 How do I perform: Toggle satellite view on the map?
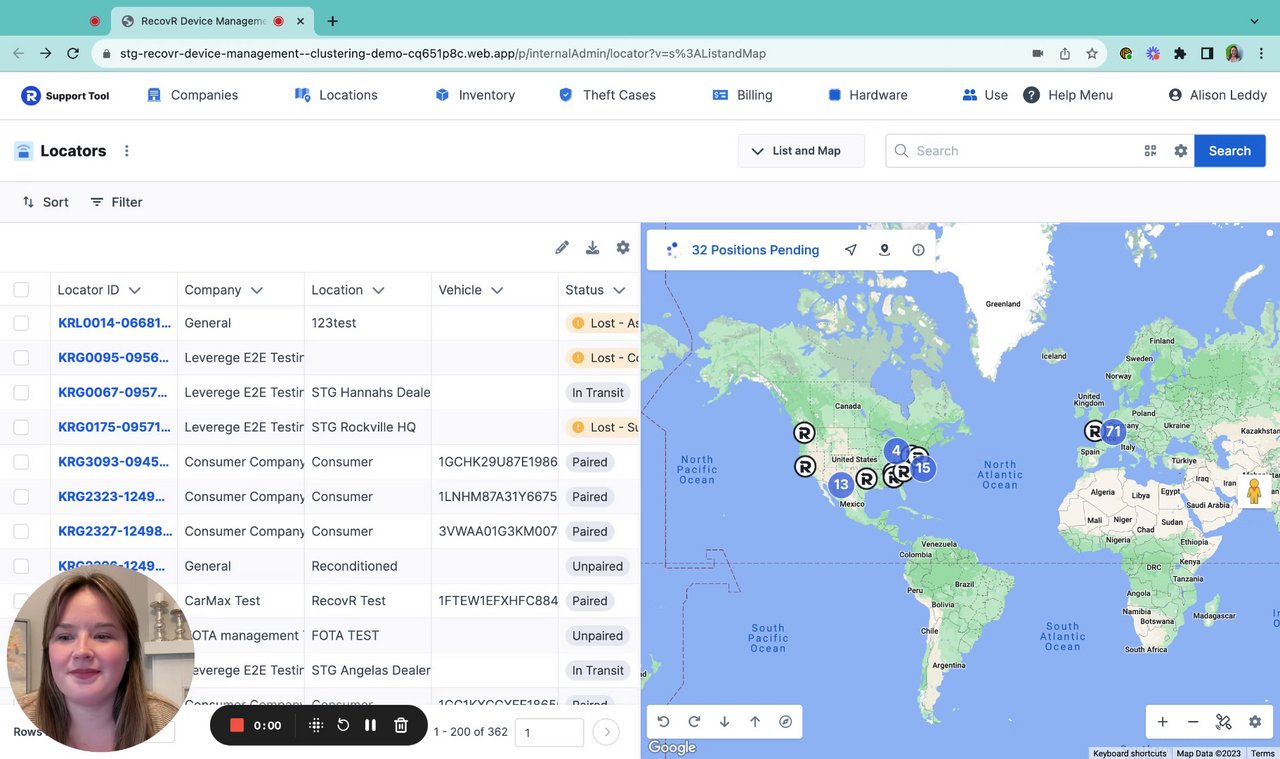[x=1223, y=722]
